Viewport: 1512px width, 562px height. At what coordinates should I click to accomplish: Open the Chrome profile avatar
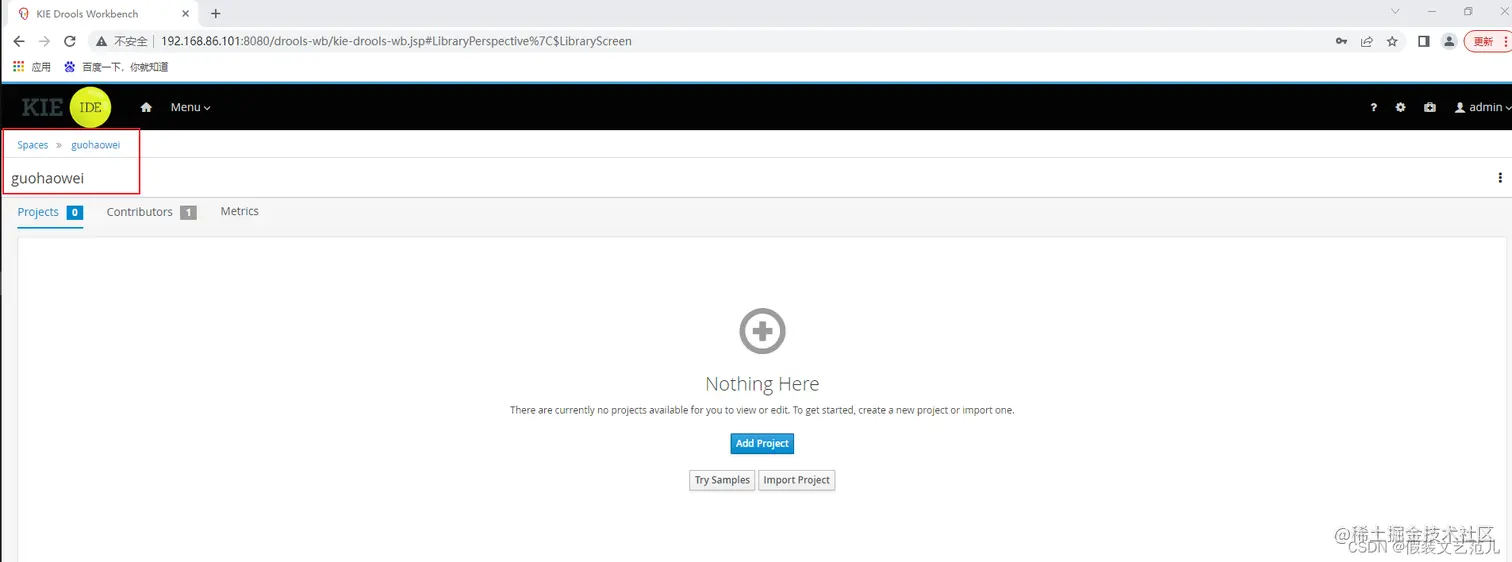[1449, 41]
